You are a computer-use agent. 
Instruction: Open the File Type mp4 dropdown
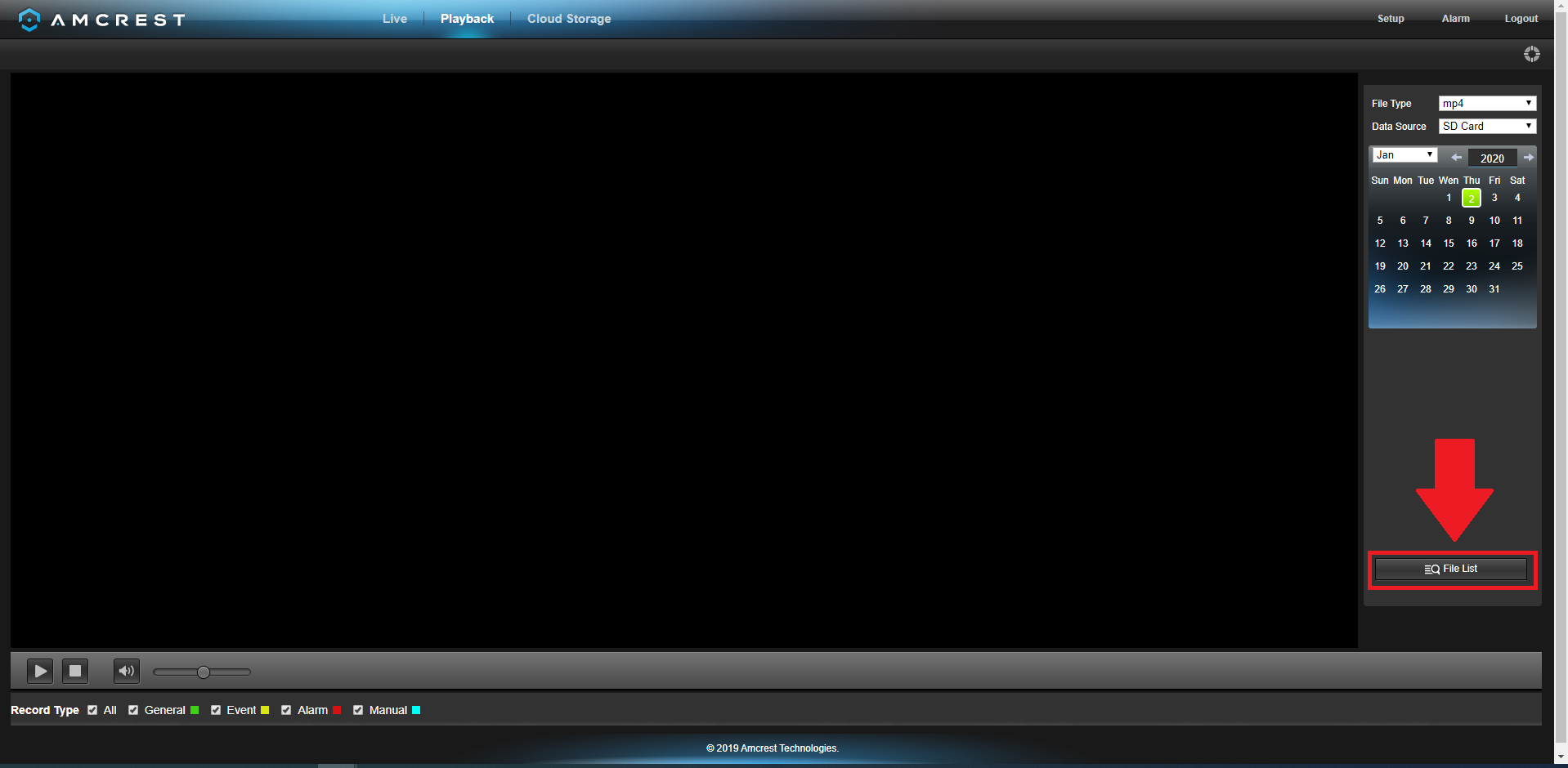tap(1486, 104)
